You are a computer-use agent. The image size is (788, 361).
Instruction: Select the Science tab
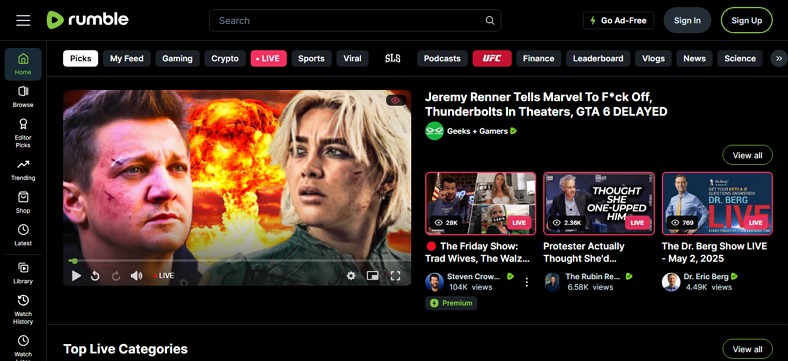tap(740, 58)
